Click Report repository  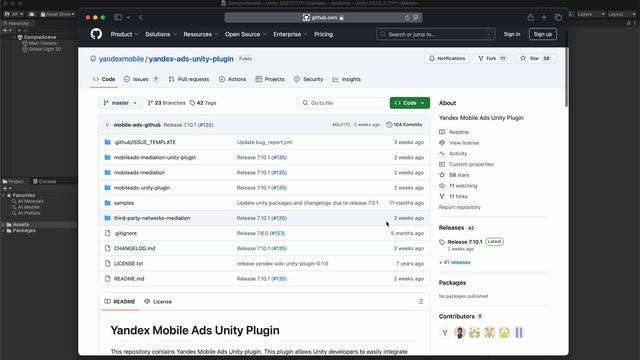point(460,207)
